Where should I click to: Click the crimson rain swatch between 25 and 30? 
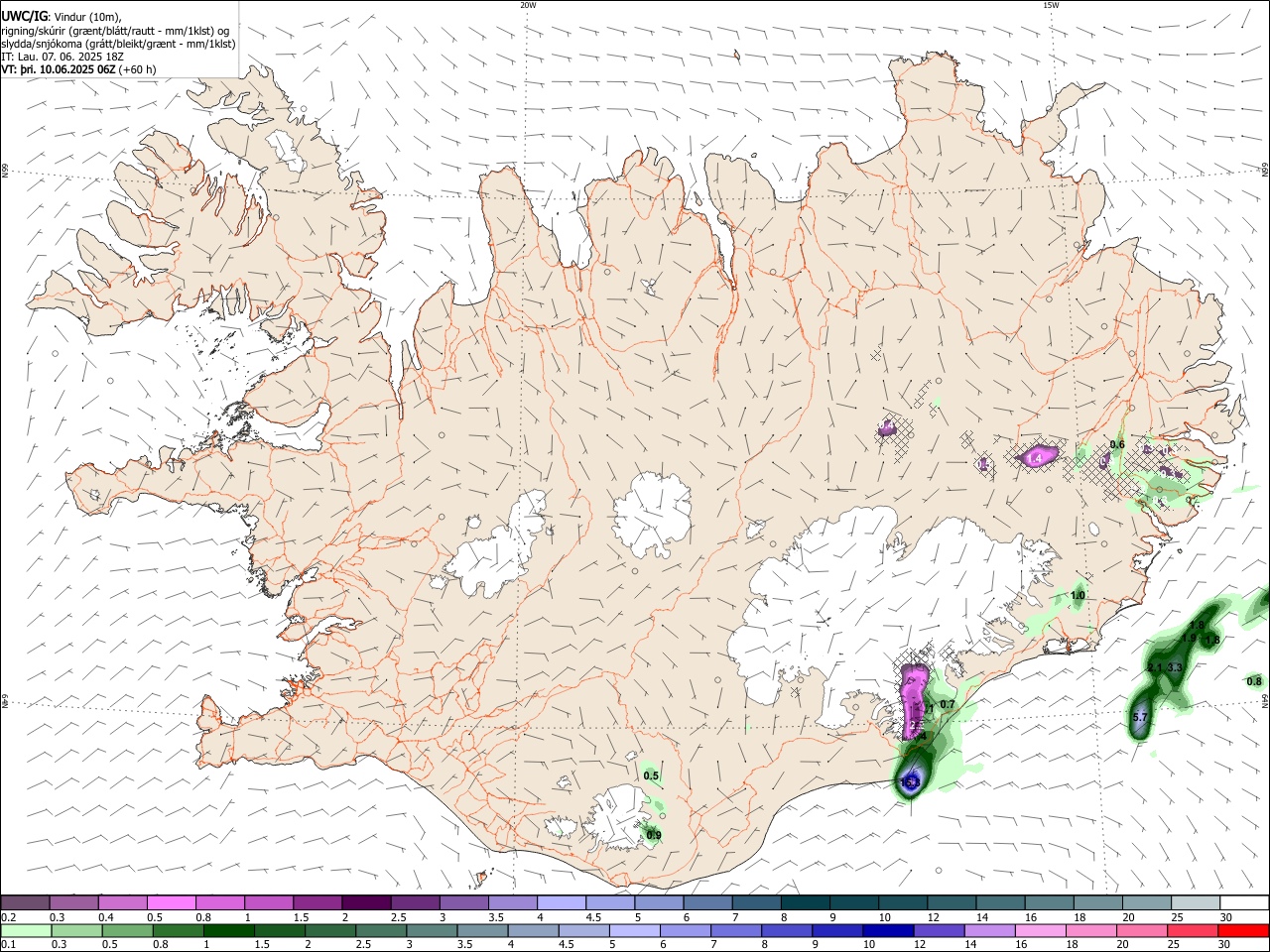coord(1194,931)
